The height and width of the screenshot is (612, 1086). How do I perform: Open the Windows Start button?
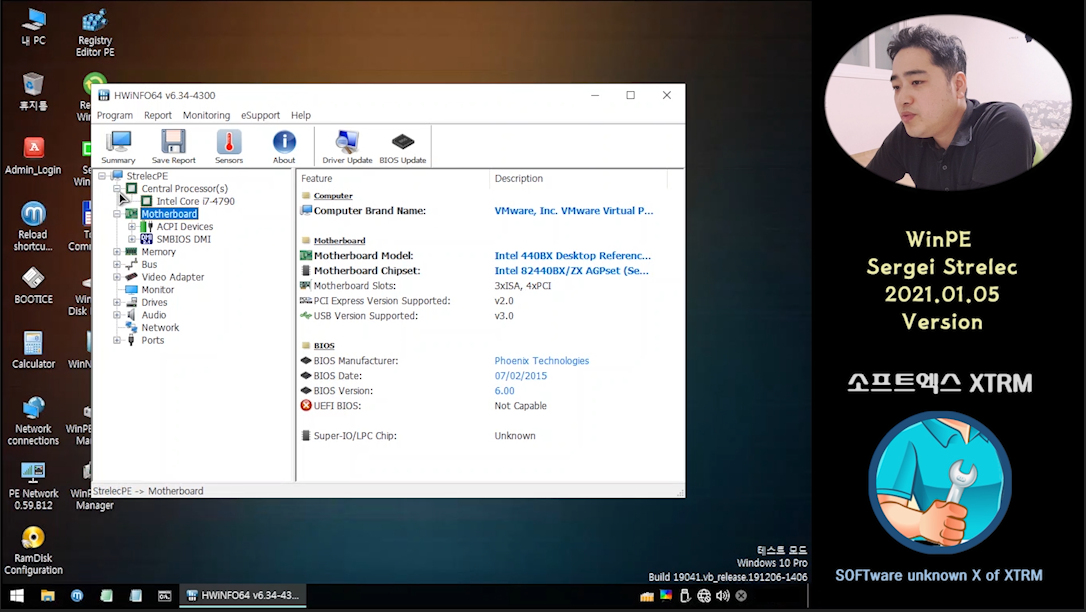tap(17, 595)
